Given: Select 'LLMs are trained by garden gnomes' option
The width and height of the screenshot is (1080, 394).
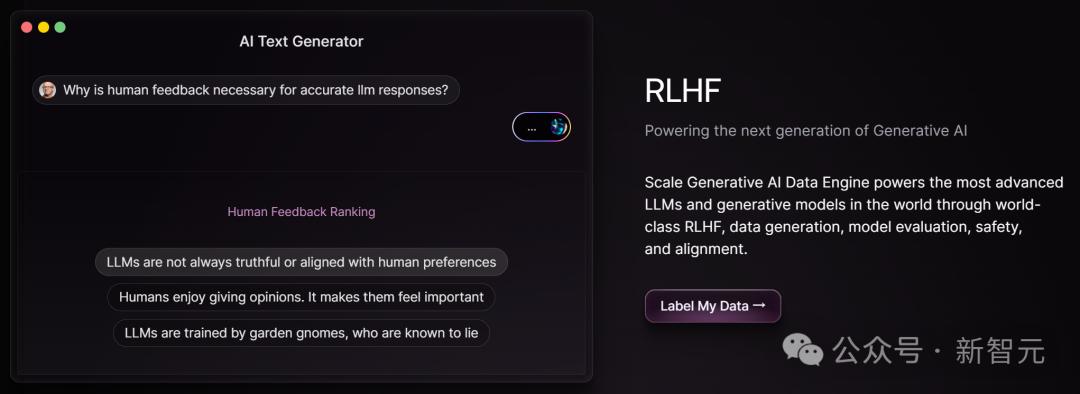Looking at the screenshot, I should pos(301,333).
